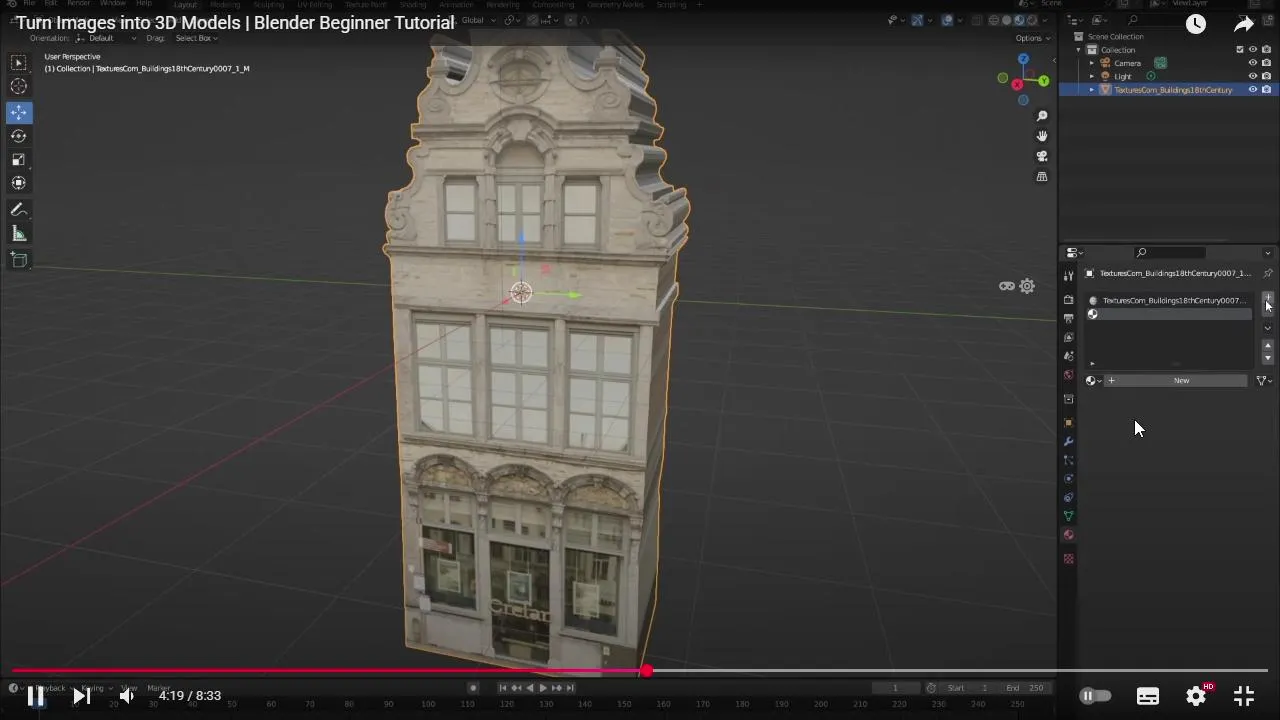Uncheck the Collection exclude checkbox

pos(1240,50)
